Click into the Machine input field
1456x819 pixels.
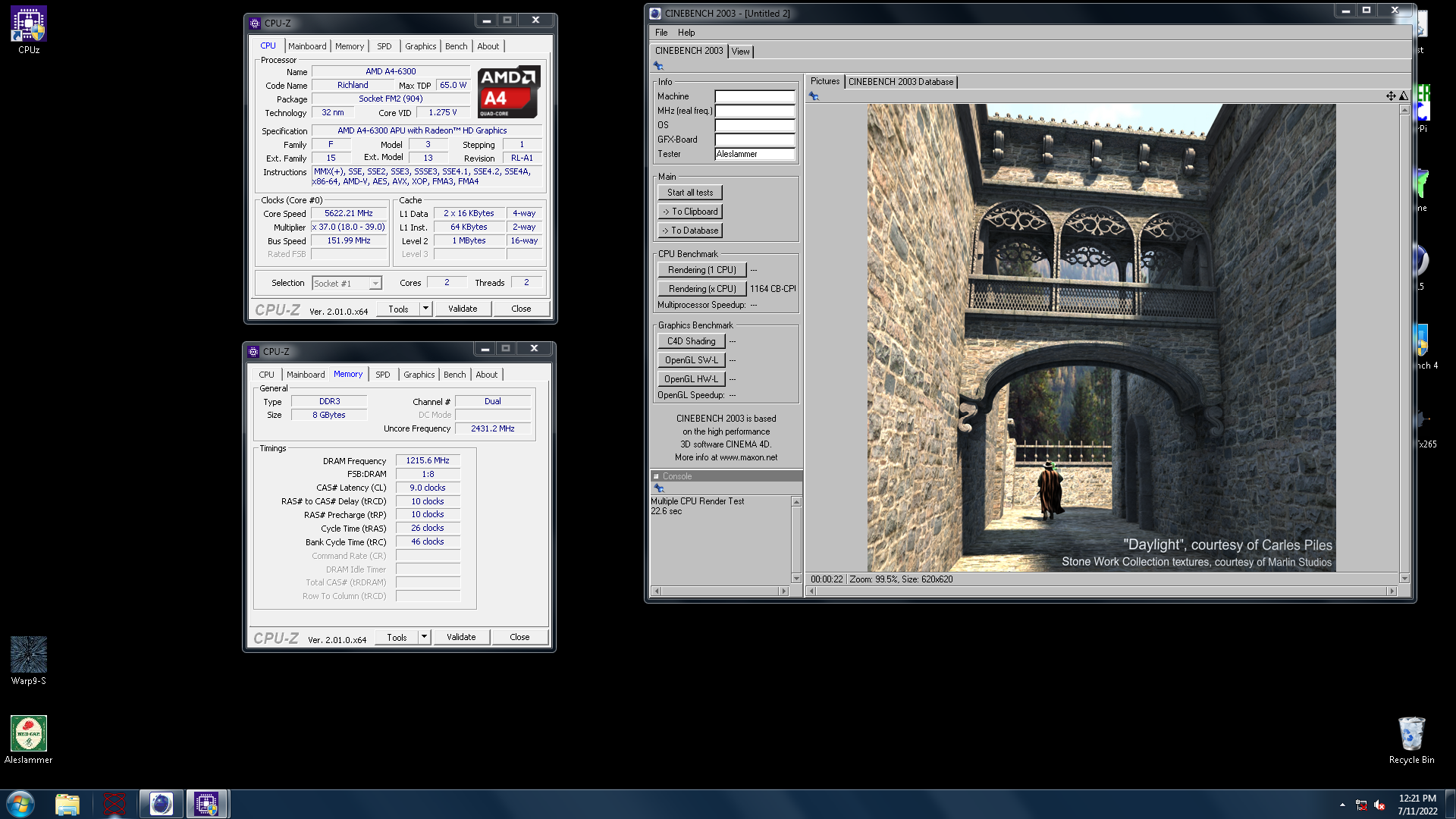(x=755, y=96)
